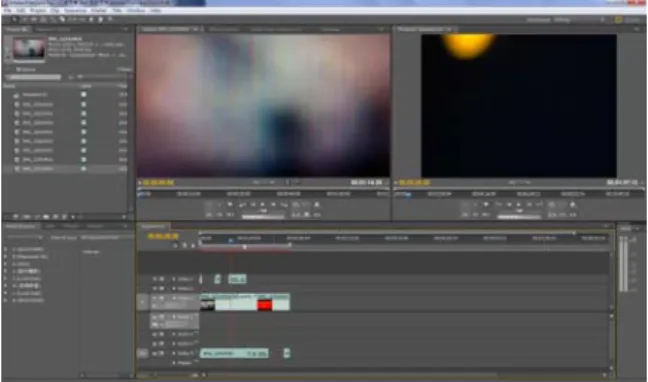Open the Program monitor panel menu

[x=637, y=29]
